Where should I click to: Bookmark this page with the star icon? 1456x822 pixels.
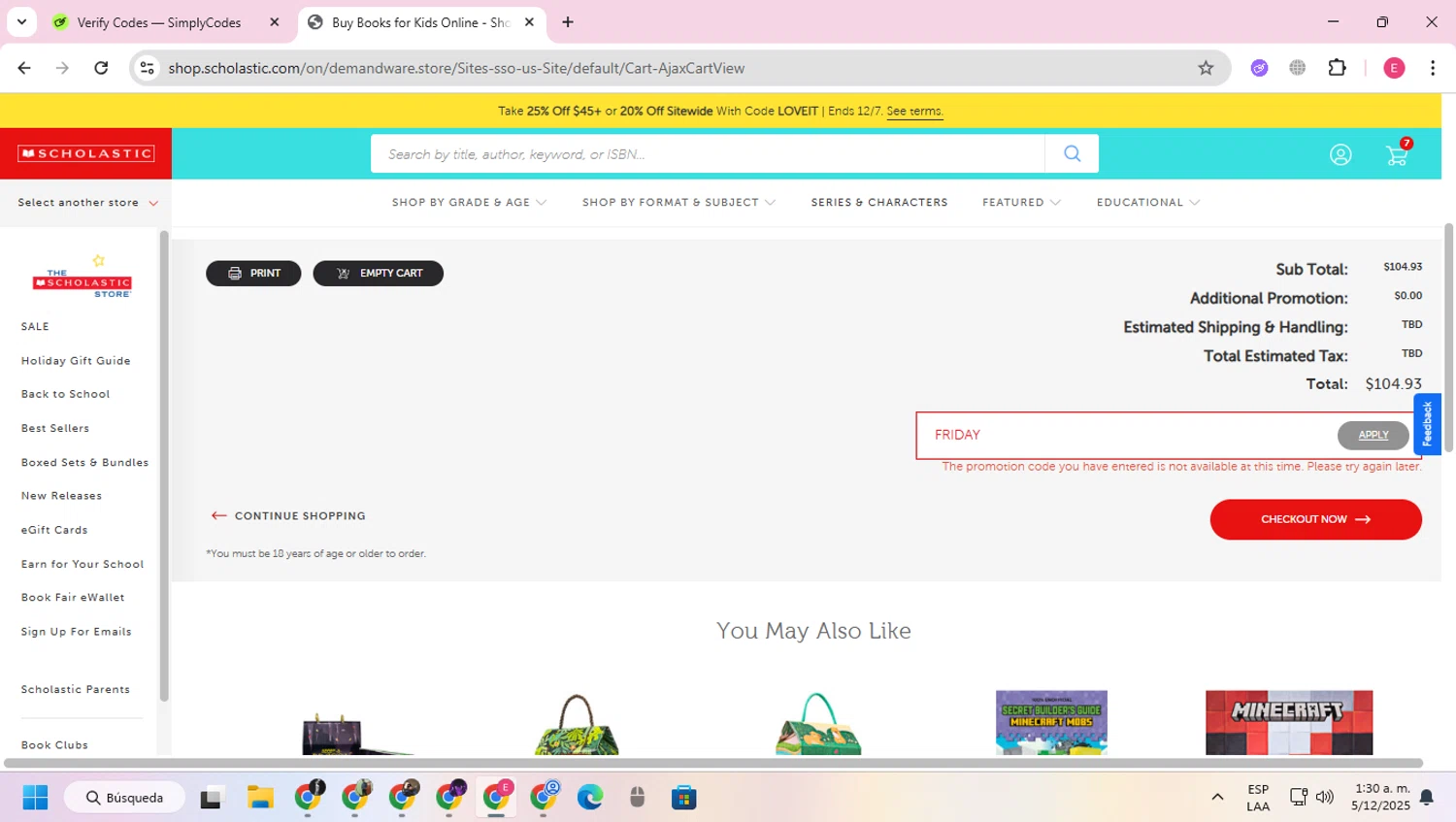click(1206, 68)
